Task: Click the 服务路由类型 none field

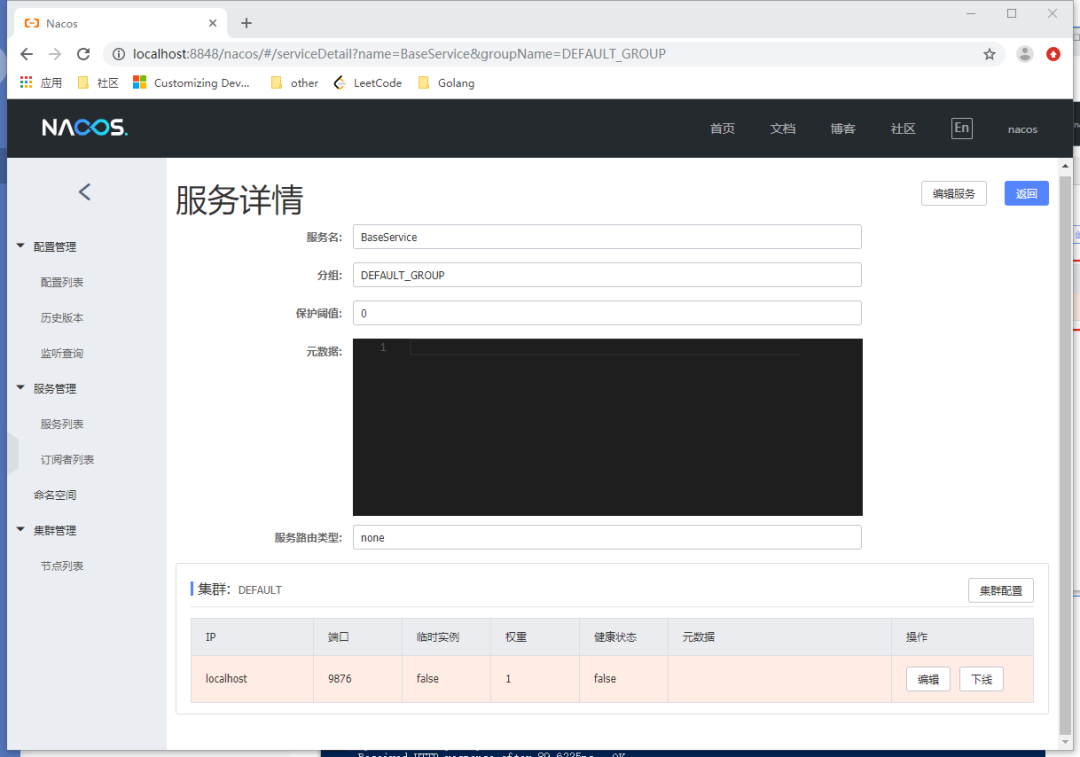Action: pyautogui.click(x=607, y=537)
